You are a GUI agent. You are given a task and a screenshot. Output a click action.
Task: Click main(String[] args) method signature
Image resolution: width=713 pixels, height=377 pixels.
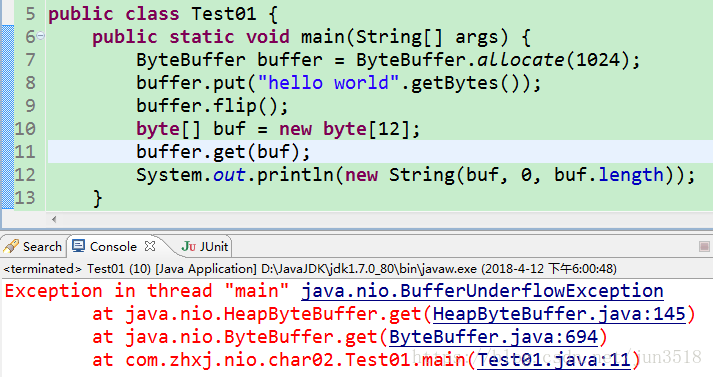click(x=405, y=37)
